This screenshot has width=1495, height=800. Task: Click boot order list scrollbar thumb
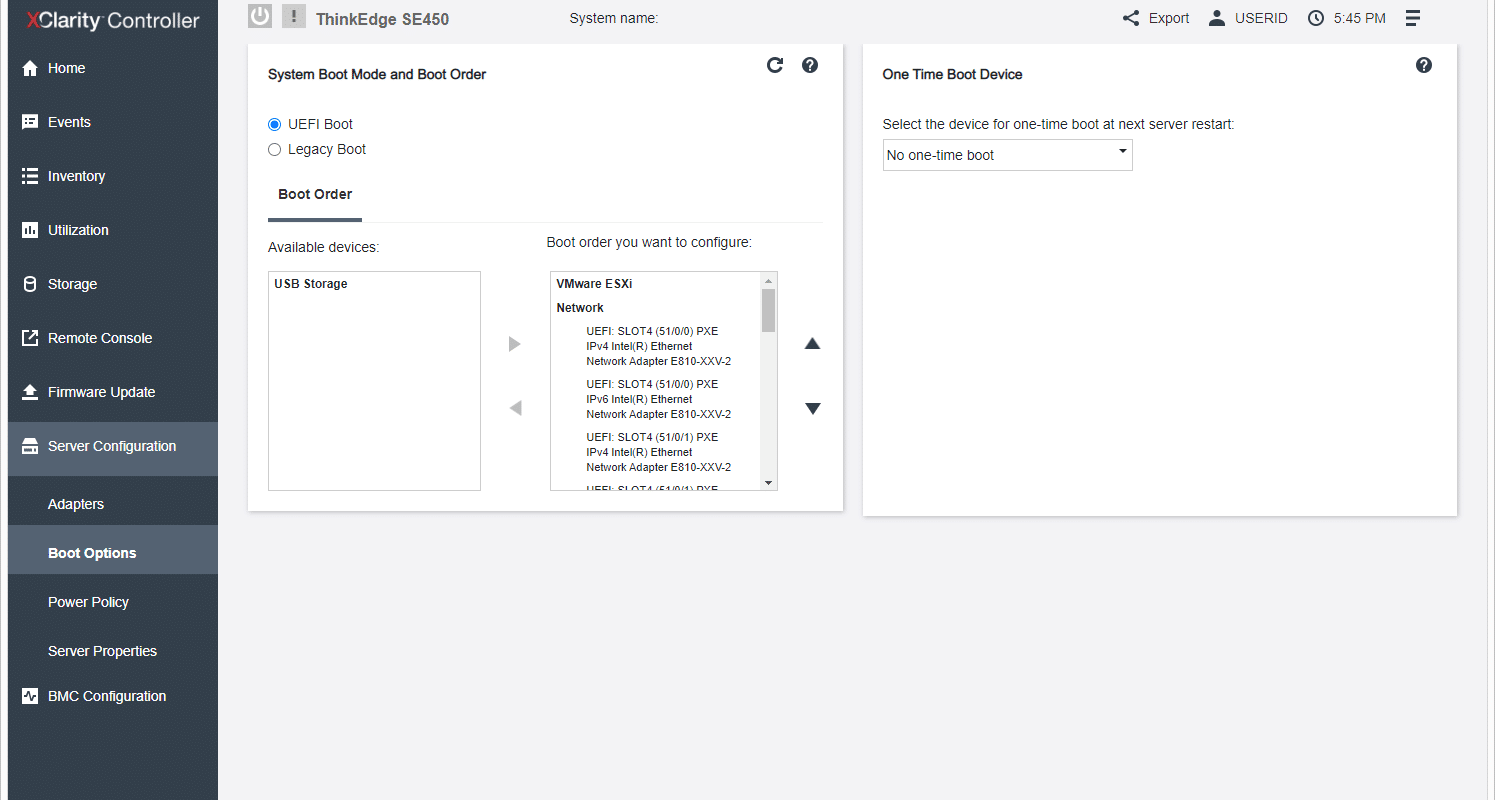(768, 311)
